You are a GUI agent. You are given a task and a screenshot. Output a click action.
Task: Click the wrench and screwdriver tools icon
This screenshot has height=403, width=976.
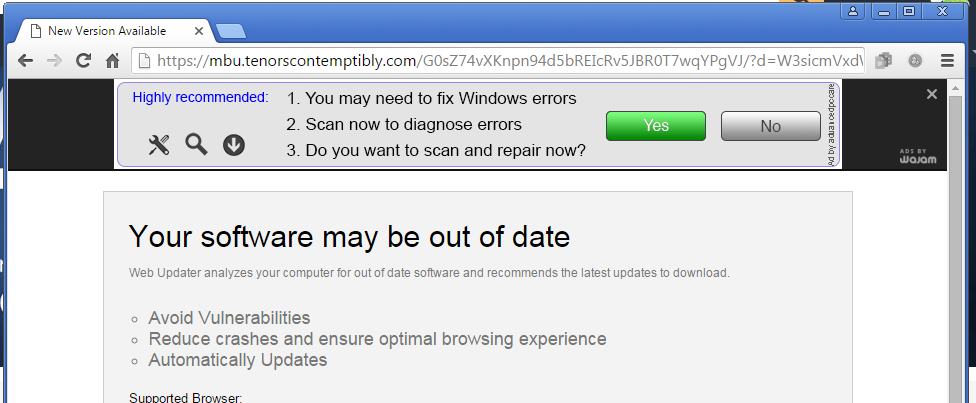tap(159, 146)
